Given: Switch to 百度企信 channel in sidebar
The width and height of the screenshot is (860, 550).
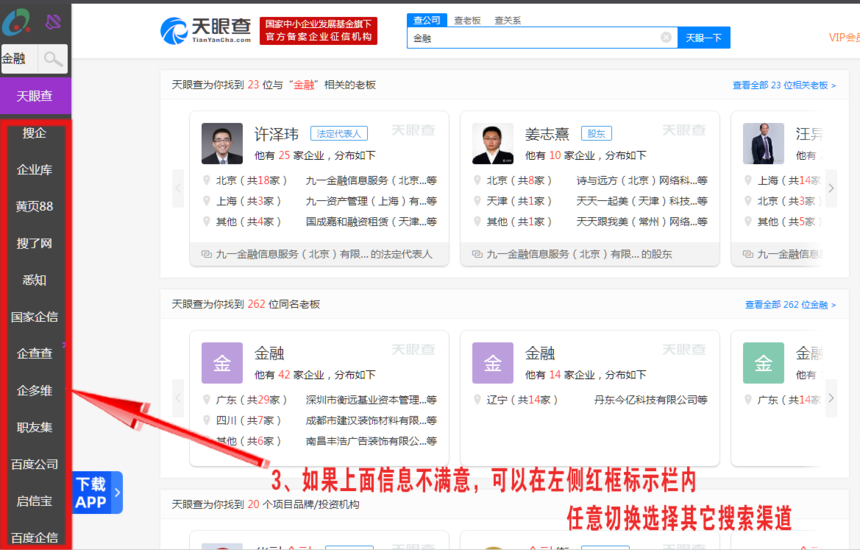Looking at the screenshot, I should (34, 537).
